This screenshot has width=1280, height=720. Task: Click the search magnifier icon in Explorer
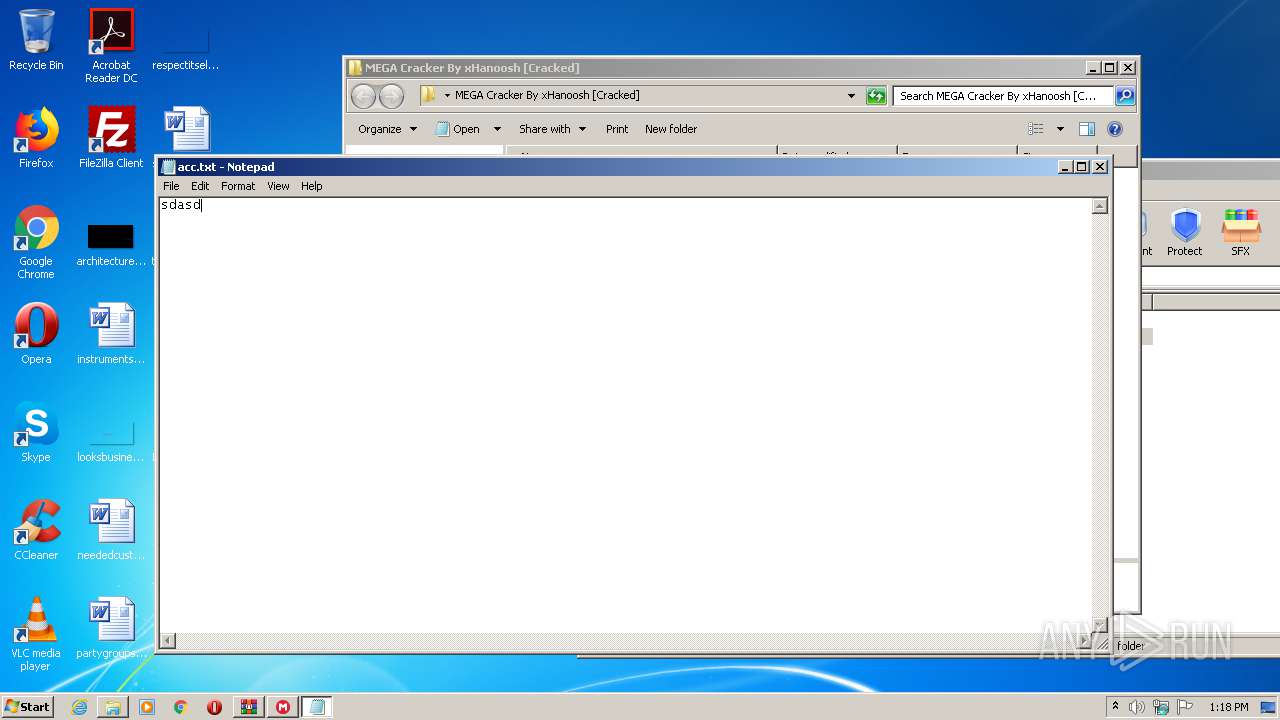tap(1125, 96)
